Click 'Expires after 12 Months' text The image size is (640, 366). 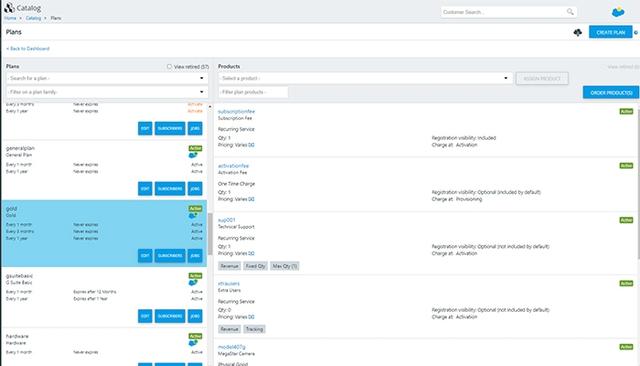click(95, 292)
